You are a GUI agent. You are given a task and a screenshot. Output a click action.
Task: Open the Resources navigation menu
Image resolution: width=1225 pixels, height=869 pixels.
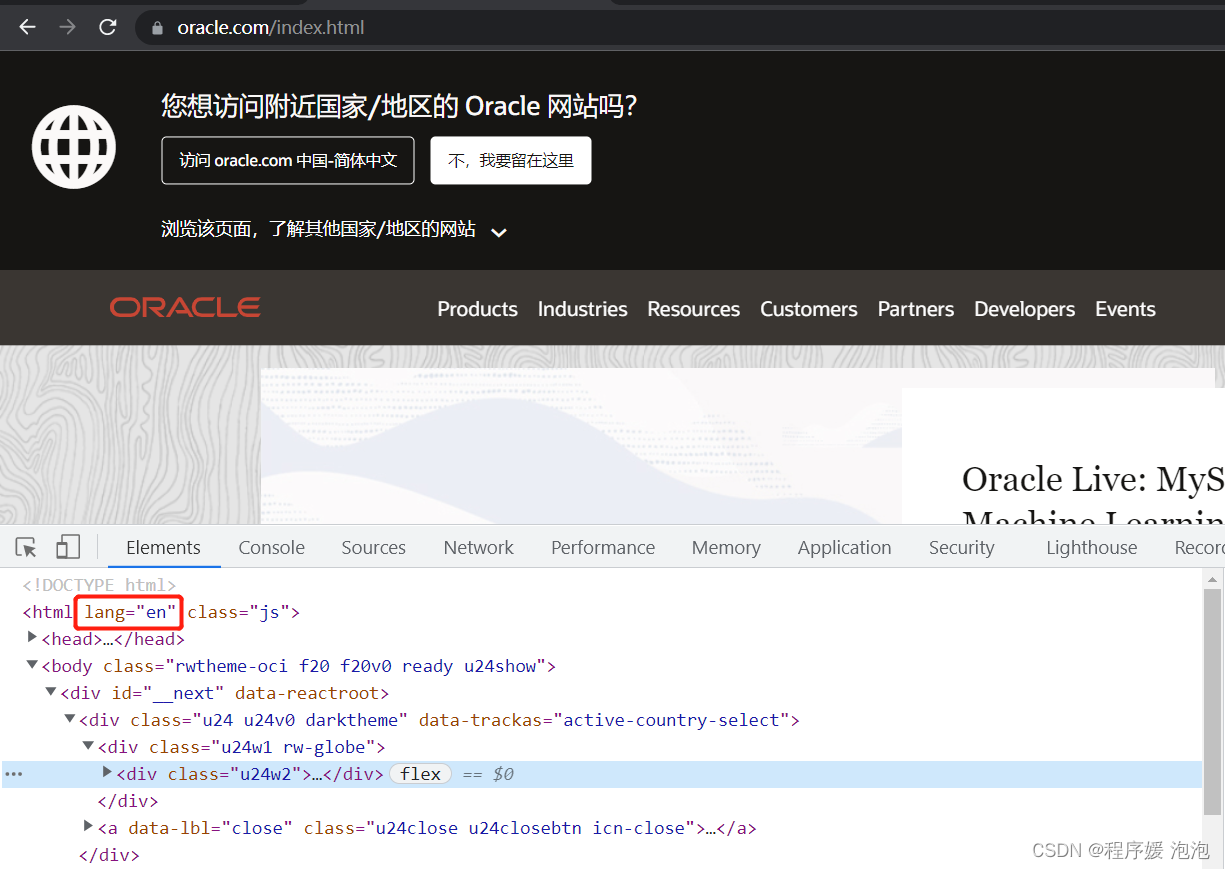pos(694,309)
